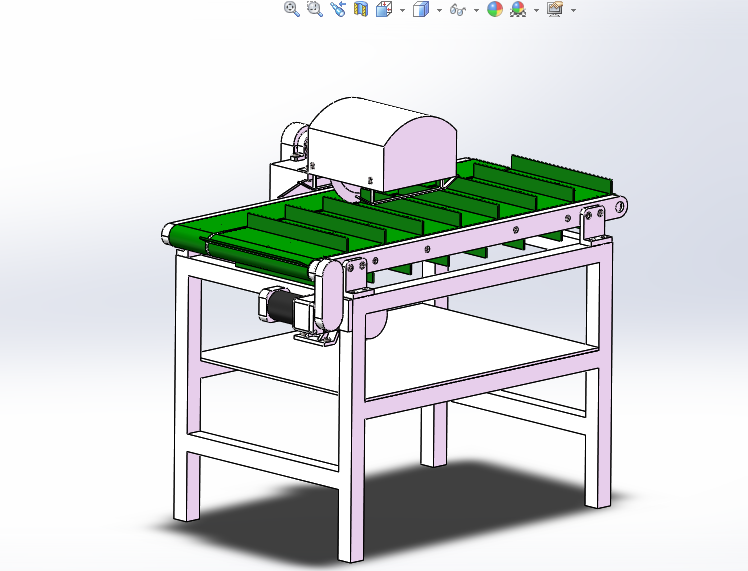Expand the Apply Scene dropdown arrow
Screen dimensions: 748x571
click(536, 10)
